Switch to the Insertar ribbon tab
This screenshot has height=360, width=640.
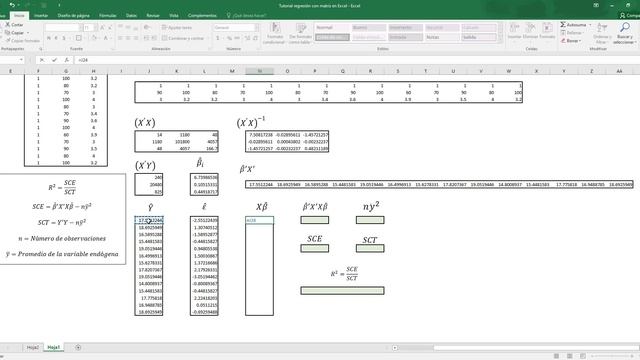(41, 16)
